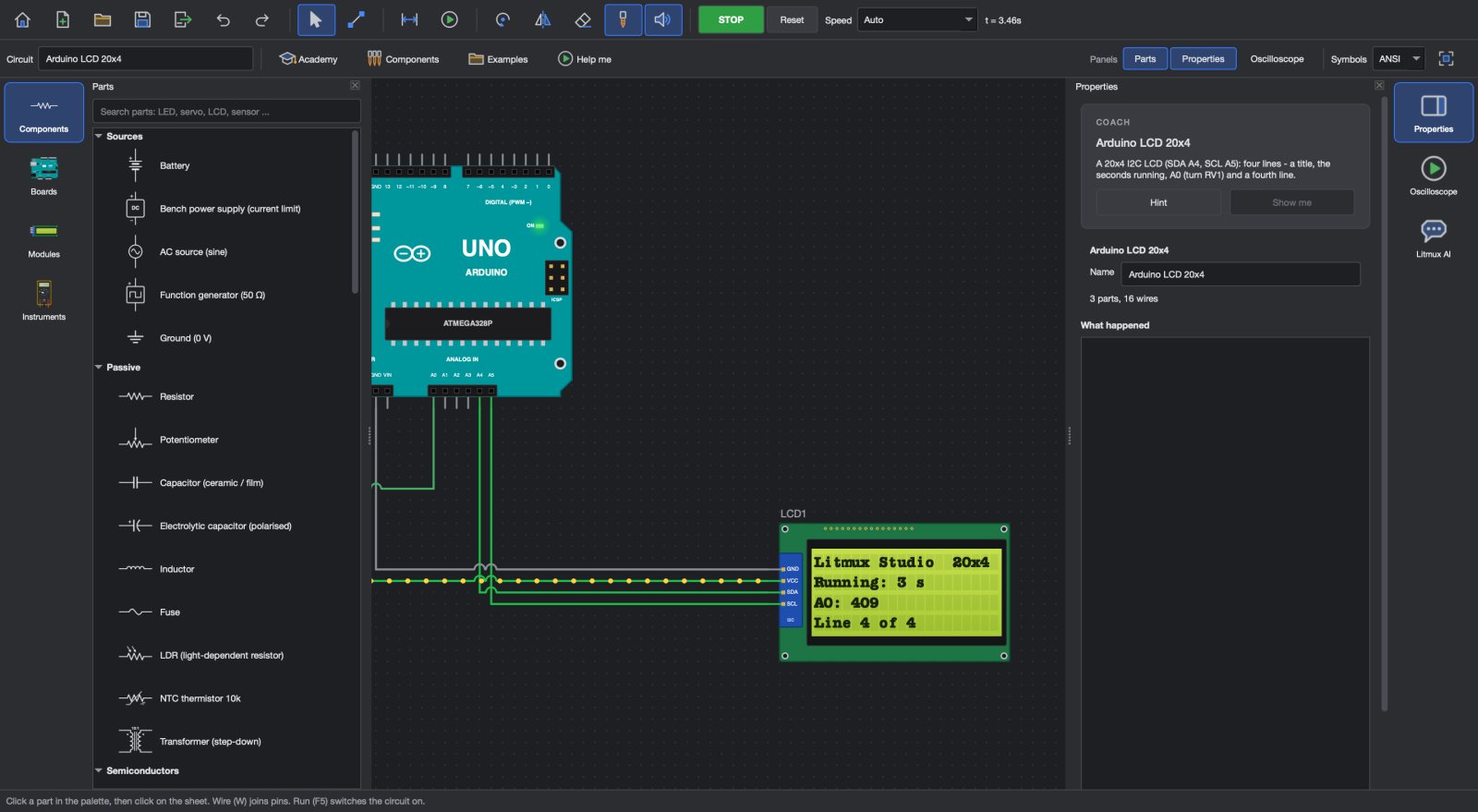Go to the Home screen icon
This screenshot has width=1478, height=812.
23,19
